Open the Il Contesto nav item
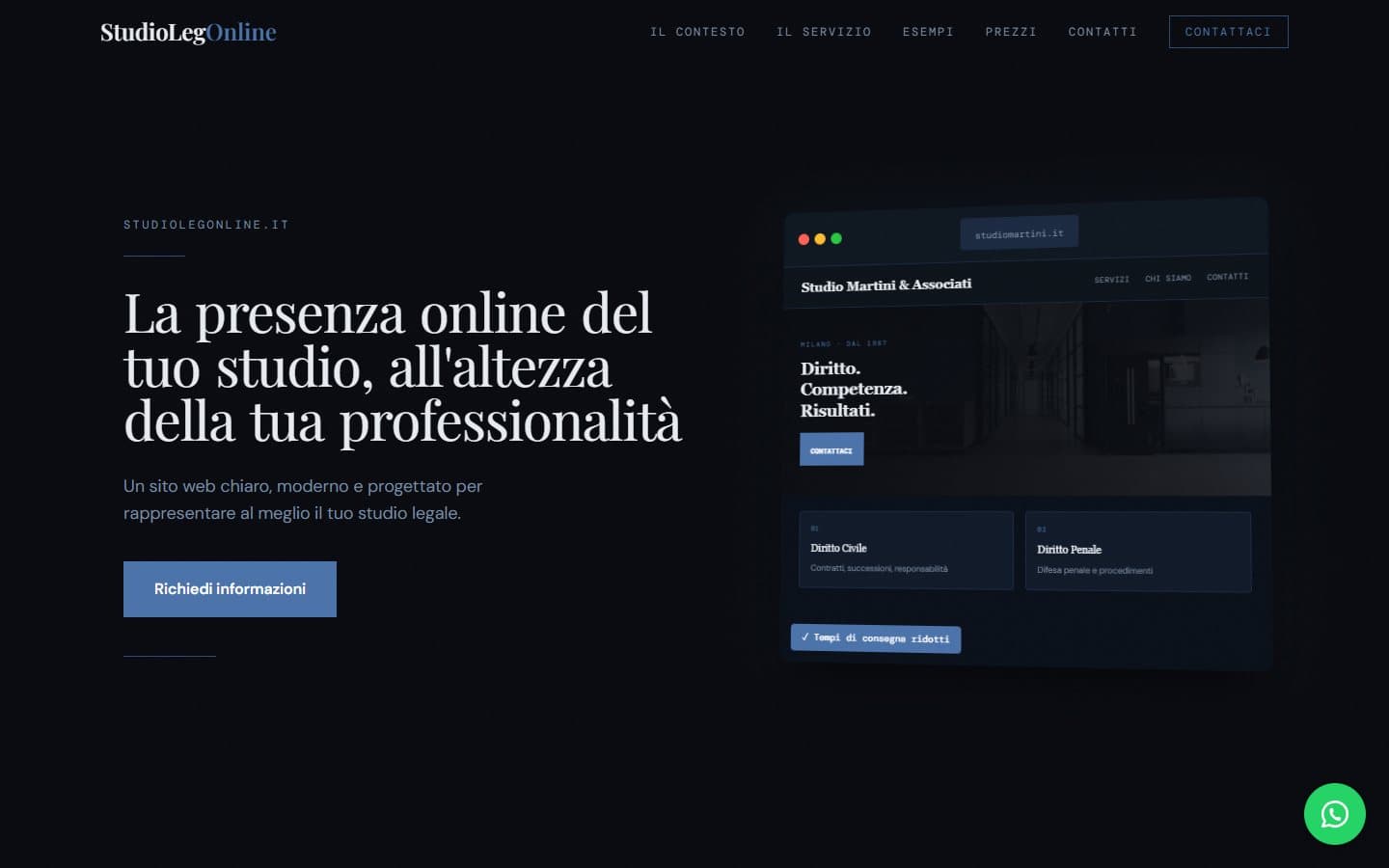Screen dimensions: 1389x868 pos(697,32)
